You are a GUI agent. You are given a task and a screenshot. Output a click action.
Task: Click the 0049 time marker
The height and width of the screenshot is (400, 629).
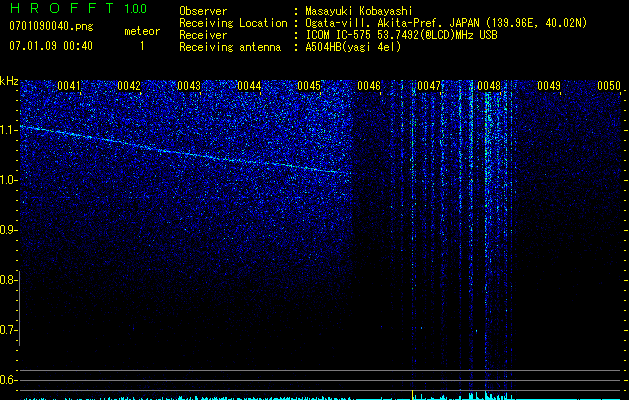click(x=549, y=86)
